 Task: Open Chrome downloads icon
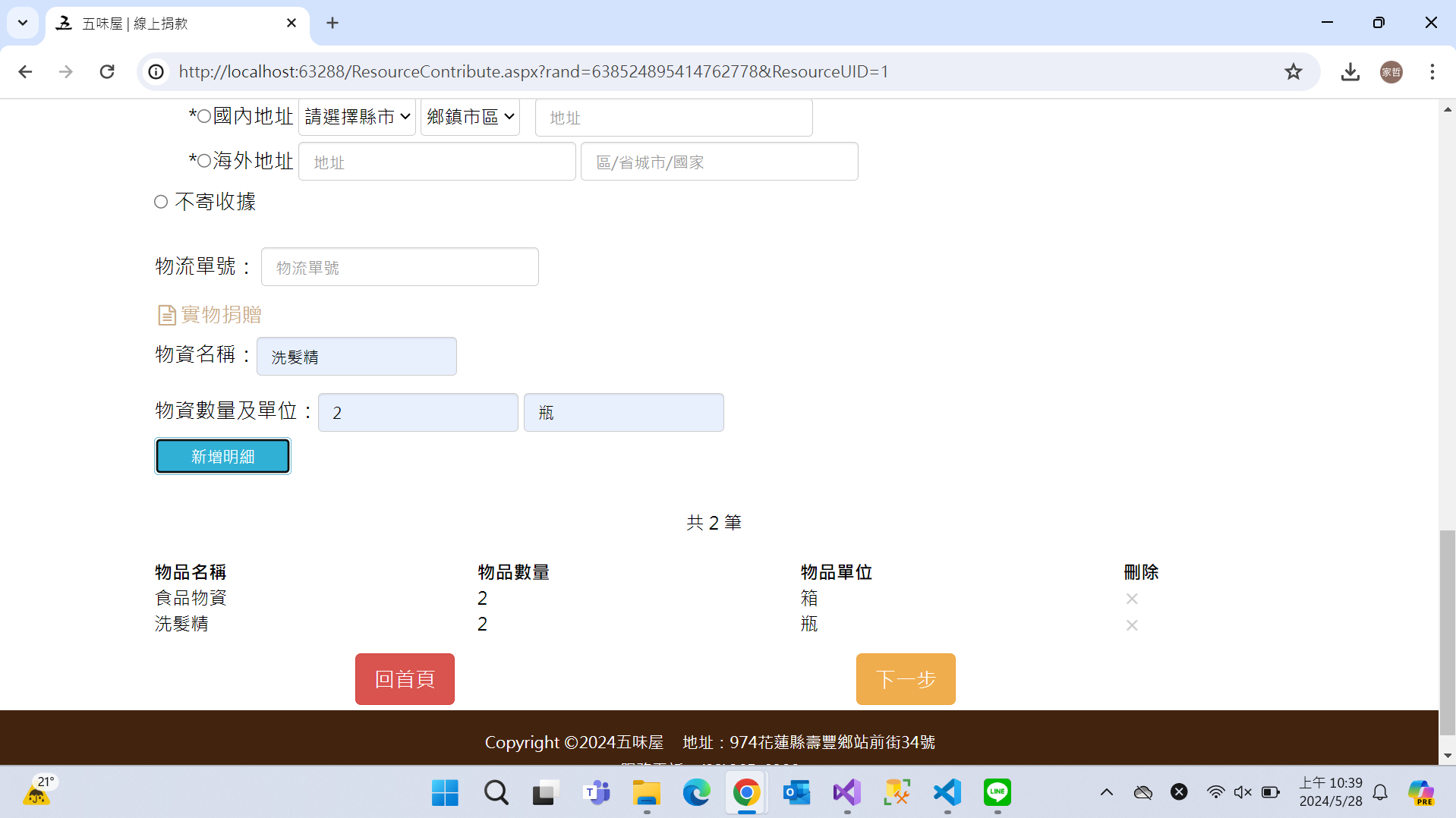1350,71
